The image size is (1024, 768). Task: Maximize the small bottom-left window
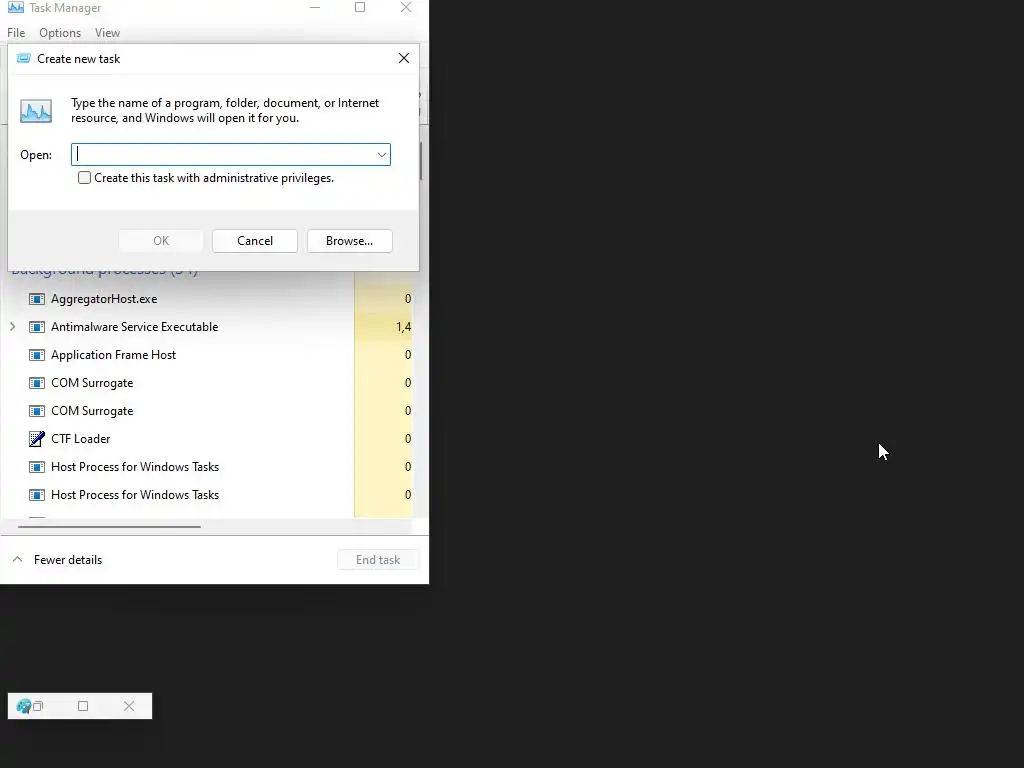[83, 706]
